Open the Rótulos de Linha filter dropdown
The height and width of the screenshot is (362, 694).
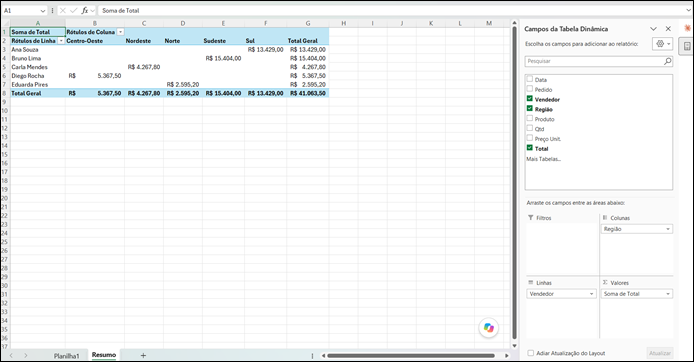point(61,41)
